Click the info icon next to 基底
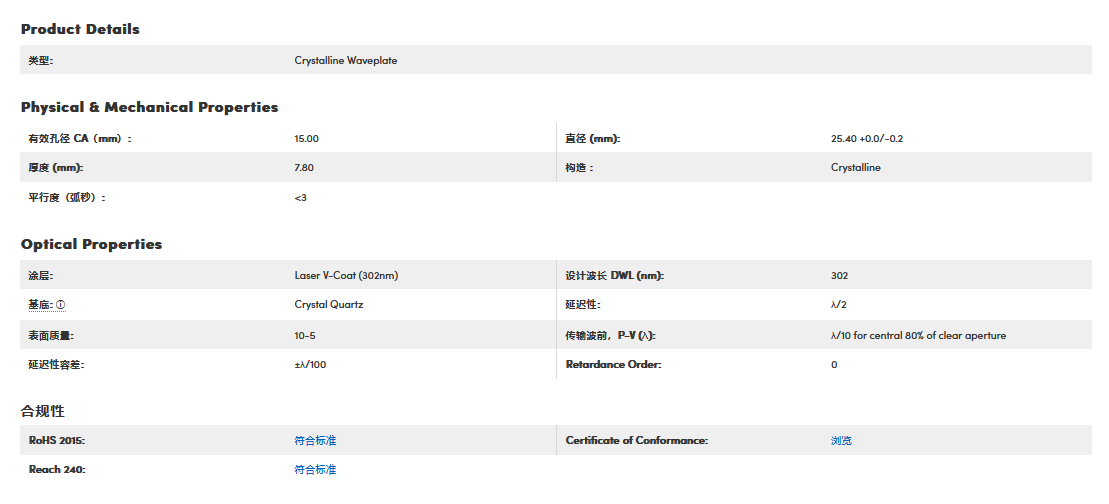 pyautogui.click(x=61, y=305)
